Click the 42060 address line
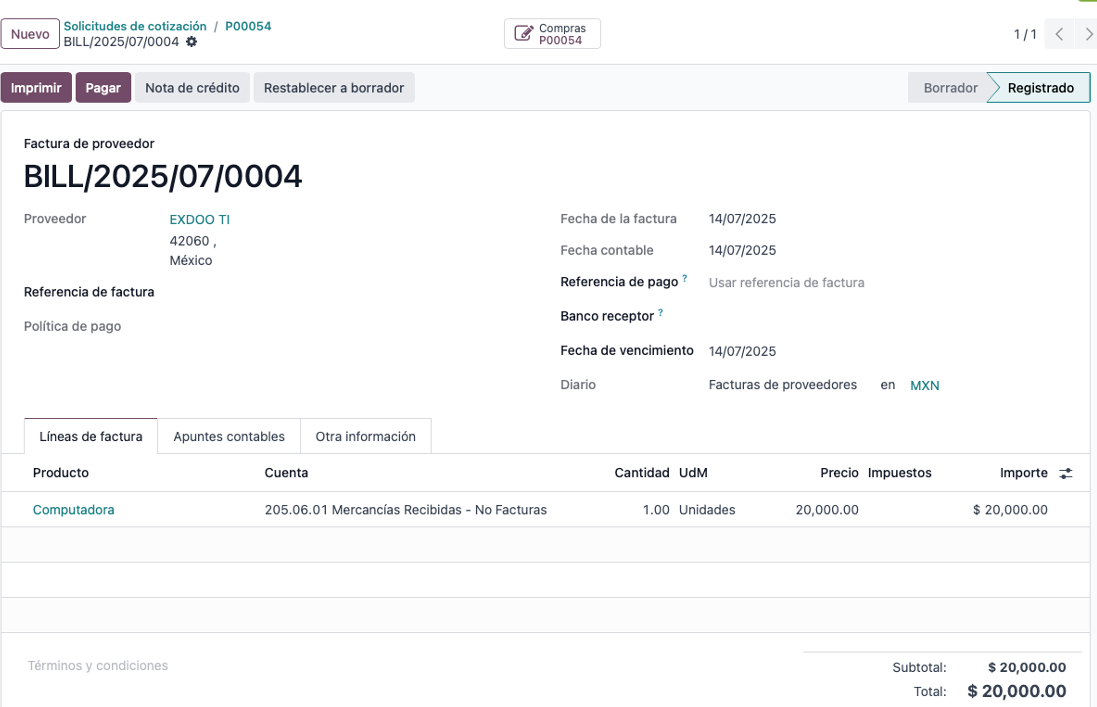This screenshot has width=1097, height=707. (192, 241)
